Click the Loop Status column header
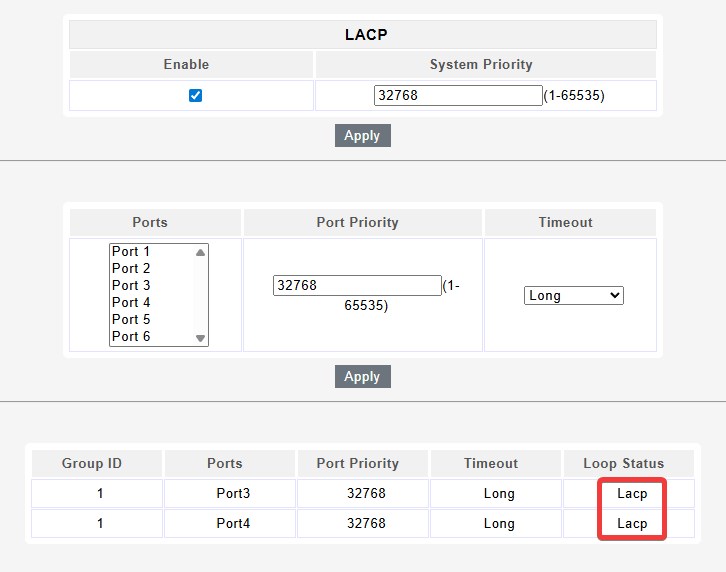This screenshot has width=726, height=572. 624,464
